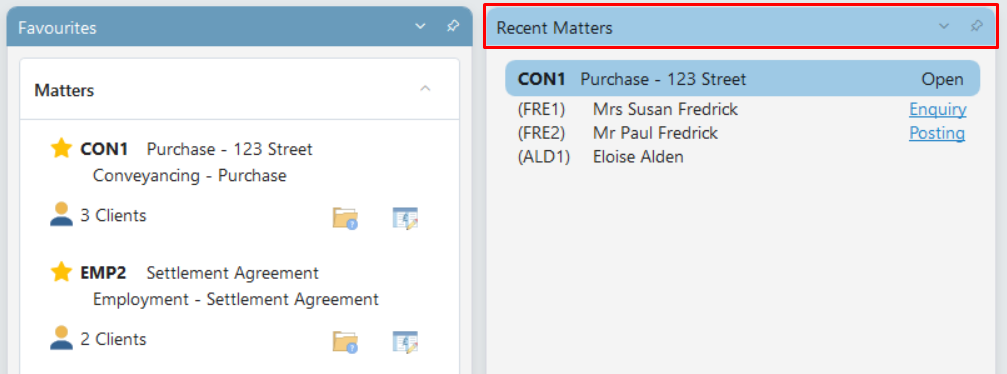
Task: Collapse the Matters section chevron
Action: (x=425, y=89)
